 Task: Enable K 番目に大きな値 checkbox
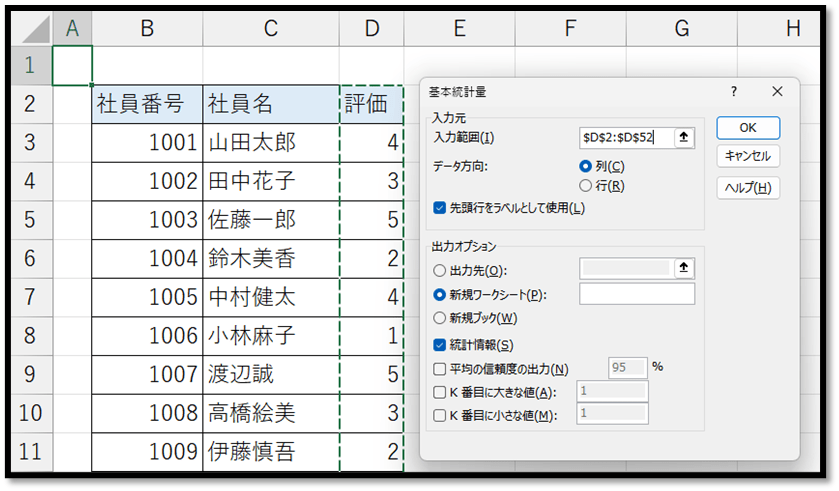point(440,392)
